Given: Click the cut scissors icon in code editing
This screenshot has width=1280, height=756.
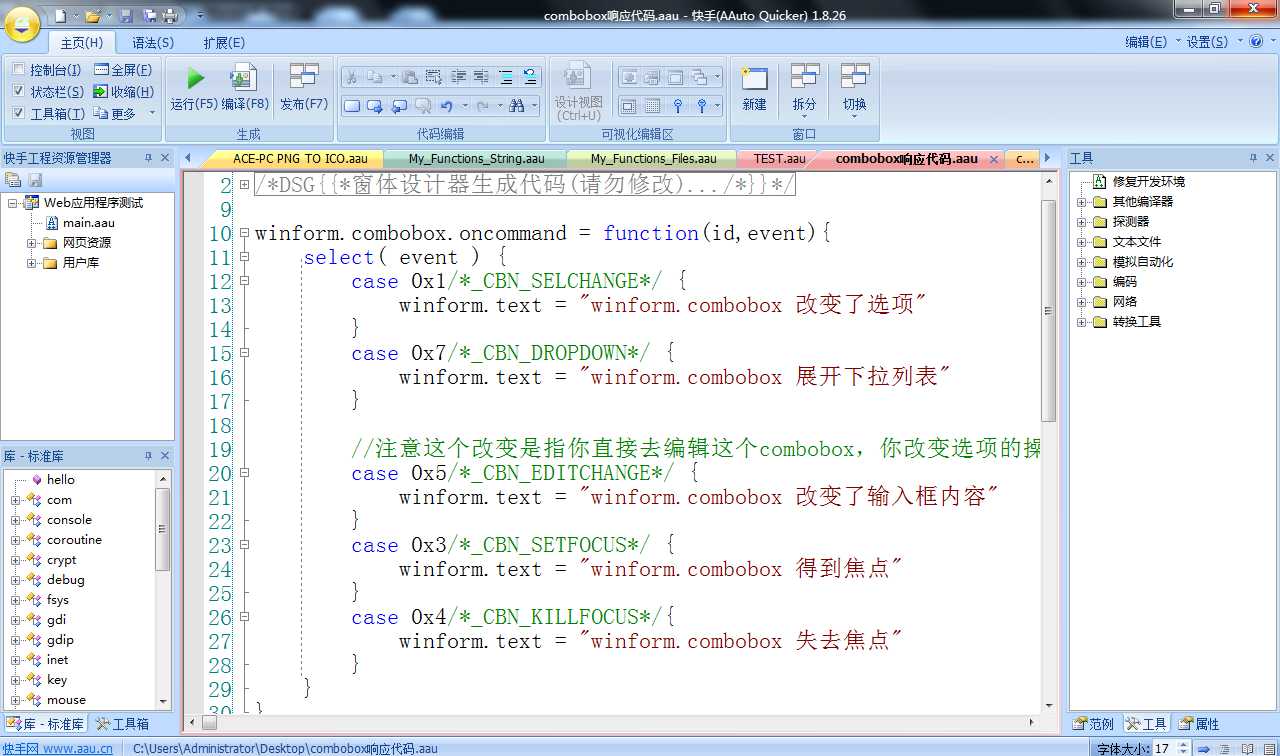Looking at the screenshot, I should 352,77.
